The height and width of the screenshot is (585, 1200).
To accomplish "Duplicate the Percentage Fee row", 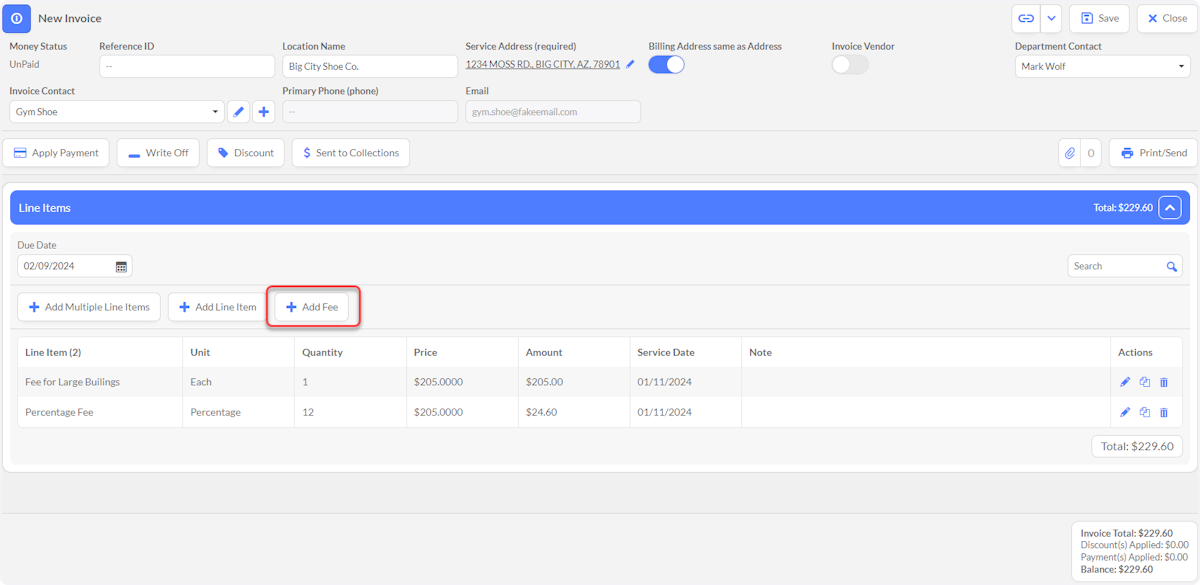I will click(1145, 412).
